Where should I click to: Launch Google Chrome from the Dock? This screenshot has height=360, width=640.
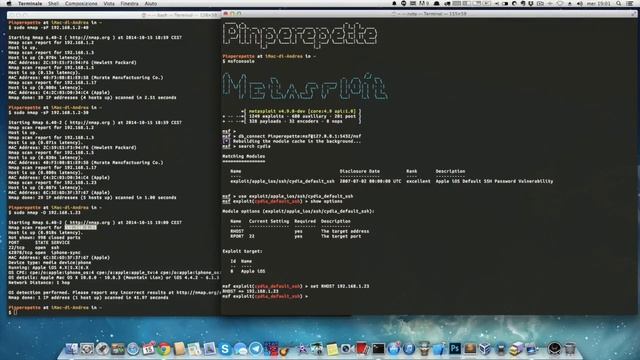click(x=164, y=349)
